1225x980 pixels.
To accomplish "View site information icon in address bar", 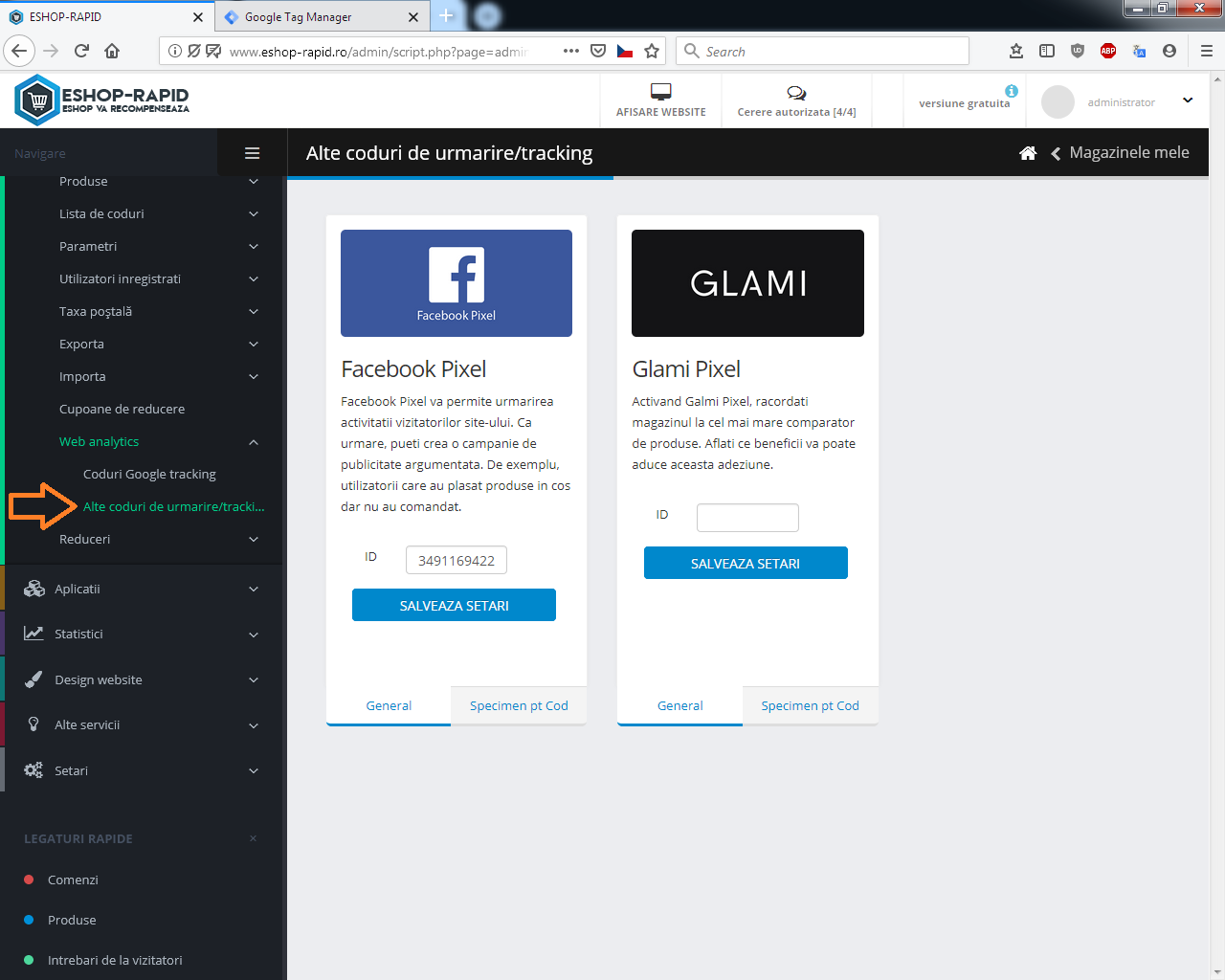I will coord(175,51).
